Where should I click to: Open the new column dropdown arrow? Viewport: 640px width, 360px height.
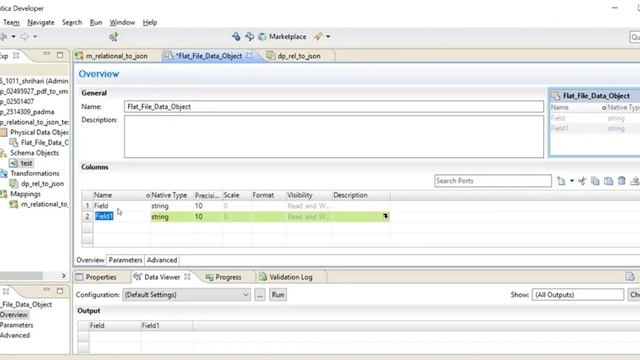pyautogui.click(x=572, y=181)
